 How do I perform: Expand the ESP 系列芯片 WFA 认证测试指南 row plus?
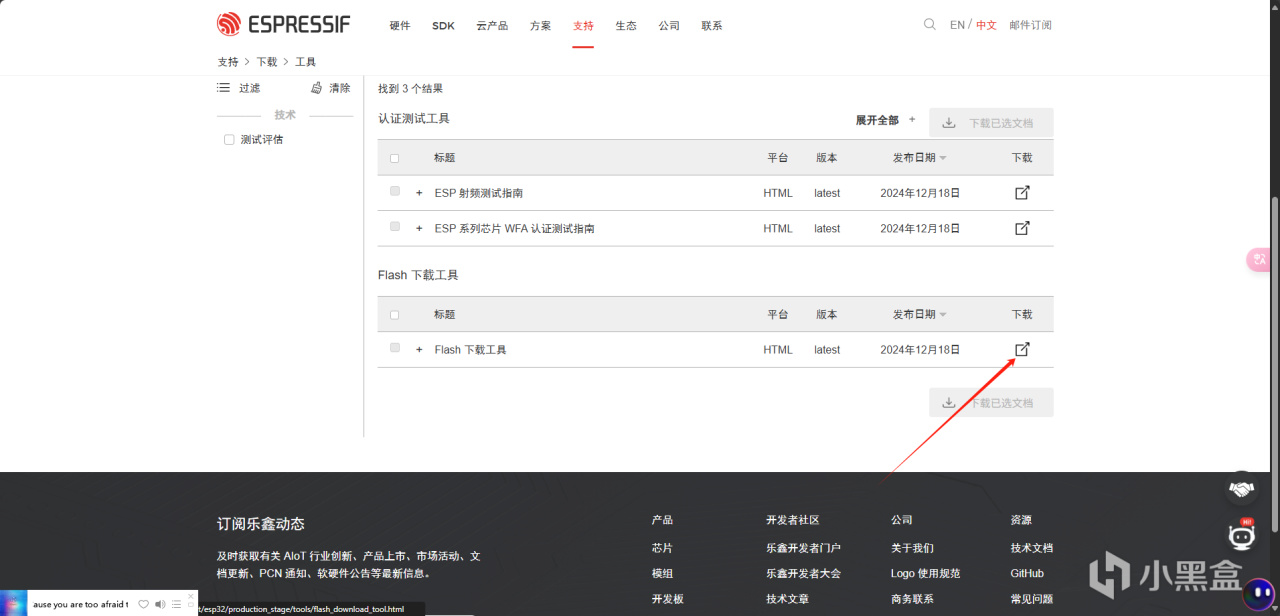pos(419,228)
